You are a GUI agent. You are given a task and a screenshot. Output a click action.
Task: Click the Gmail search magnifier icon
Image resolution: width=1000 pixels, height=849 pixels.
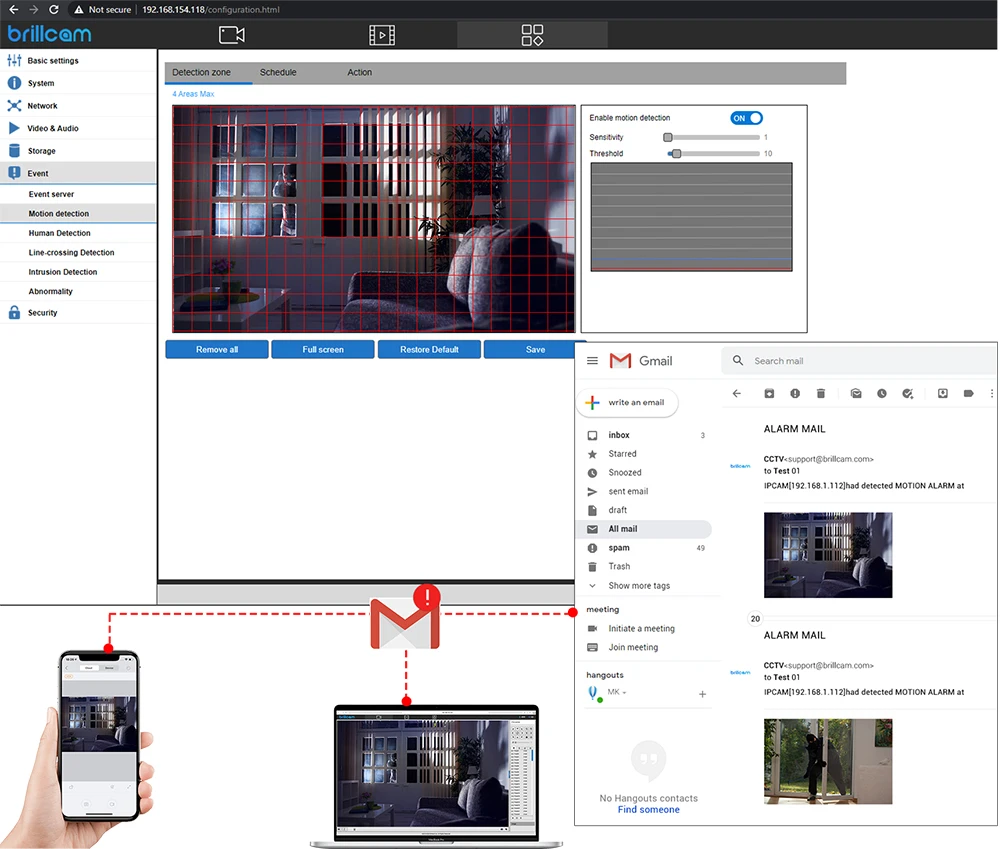tap(738, 360)
